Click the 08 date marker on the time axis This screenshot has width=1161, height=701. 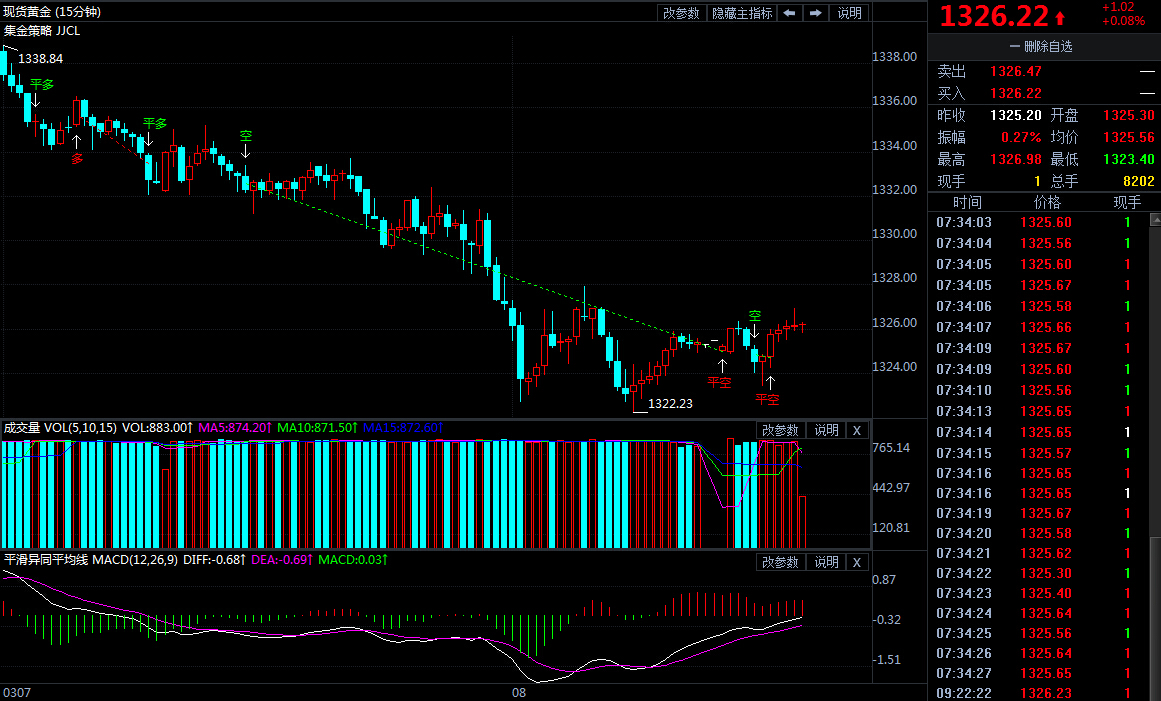[519, 693]
